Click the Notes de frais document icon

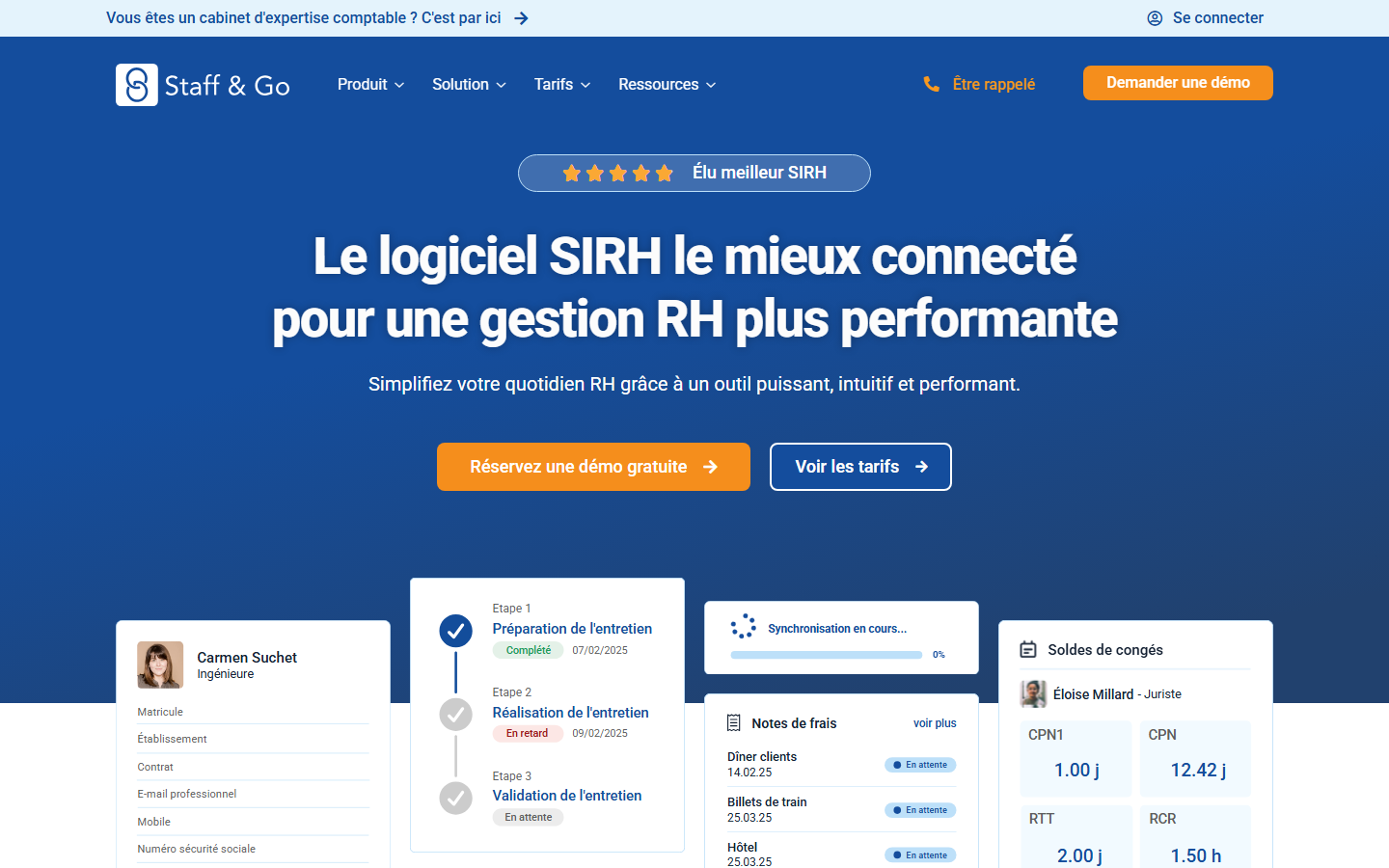[734, 723]
